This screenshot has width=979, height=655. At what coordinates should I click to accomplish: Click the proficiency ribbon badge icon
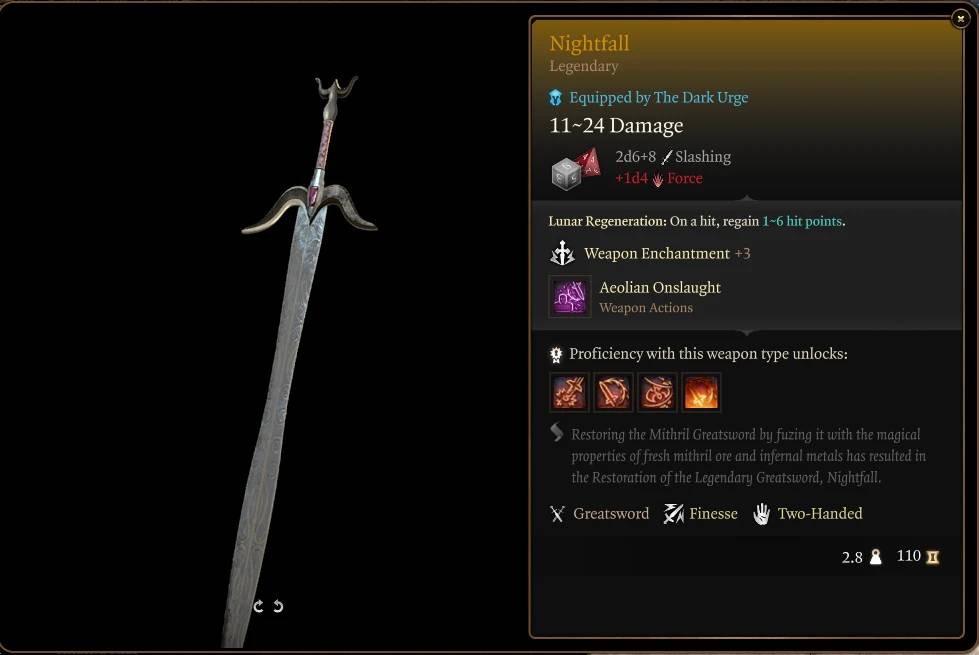click(x=556, y=355)
